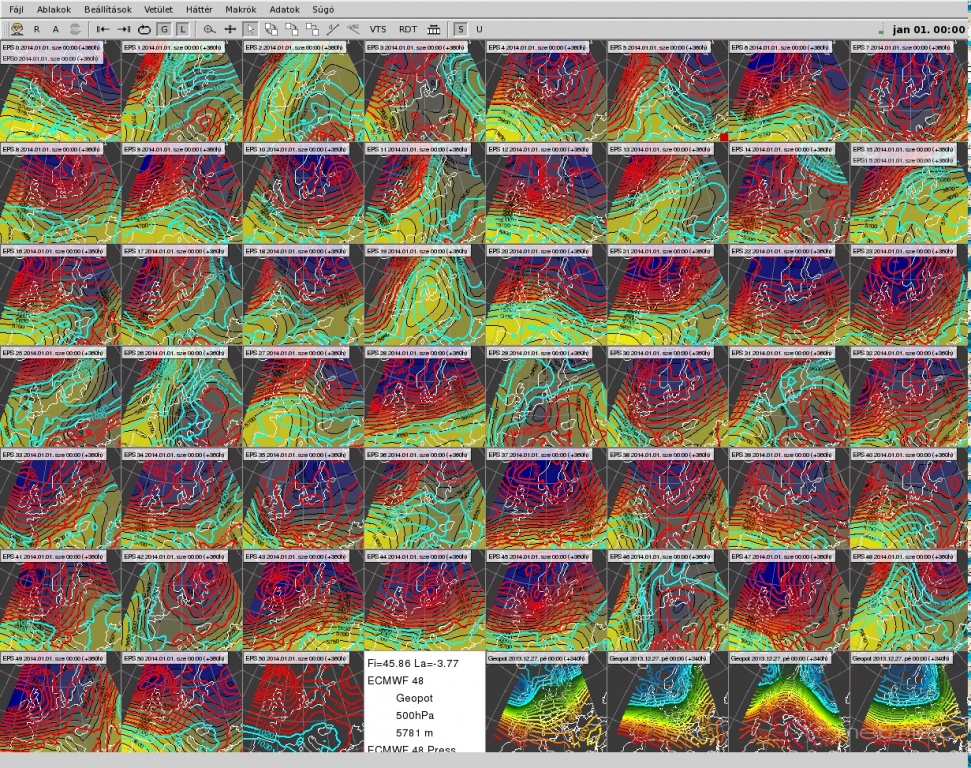This screenshot has width=971, height=768.
Task: Open the EPS 19 ensemble map panel
Action: click(x=425, y=300)
